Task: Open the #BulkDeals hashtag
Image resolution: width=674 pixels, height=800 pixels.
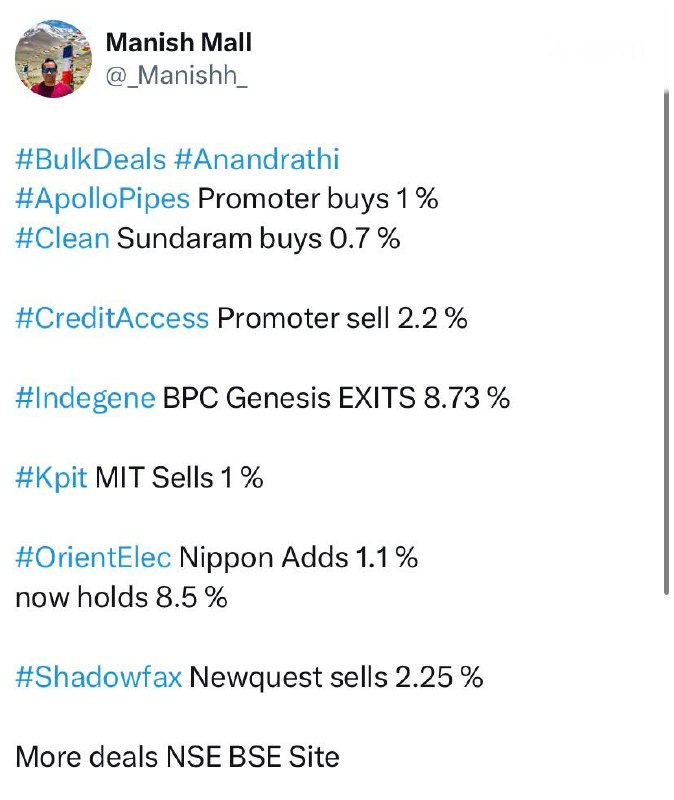Action: pyautogui.click(x=91, y=159)
